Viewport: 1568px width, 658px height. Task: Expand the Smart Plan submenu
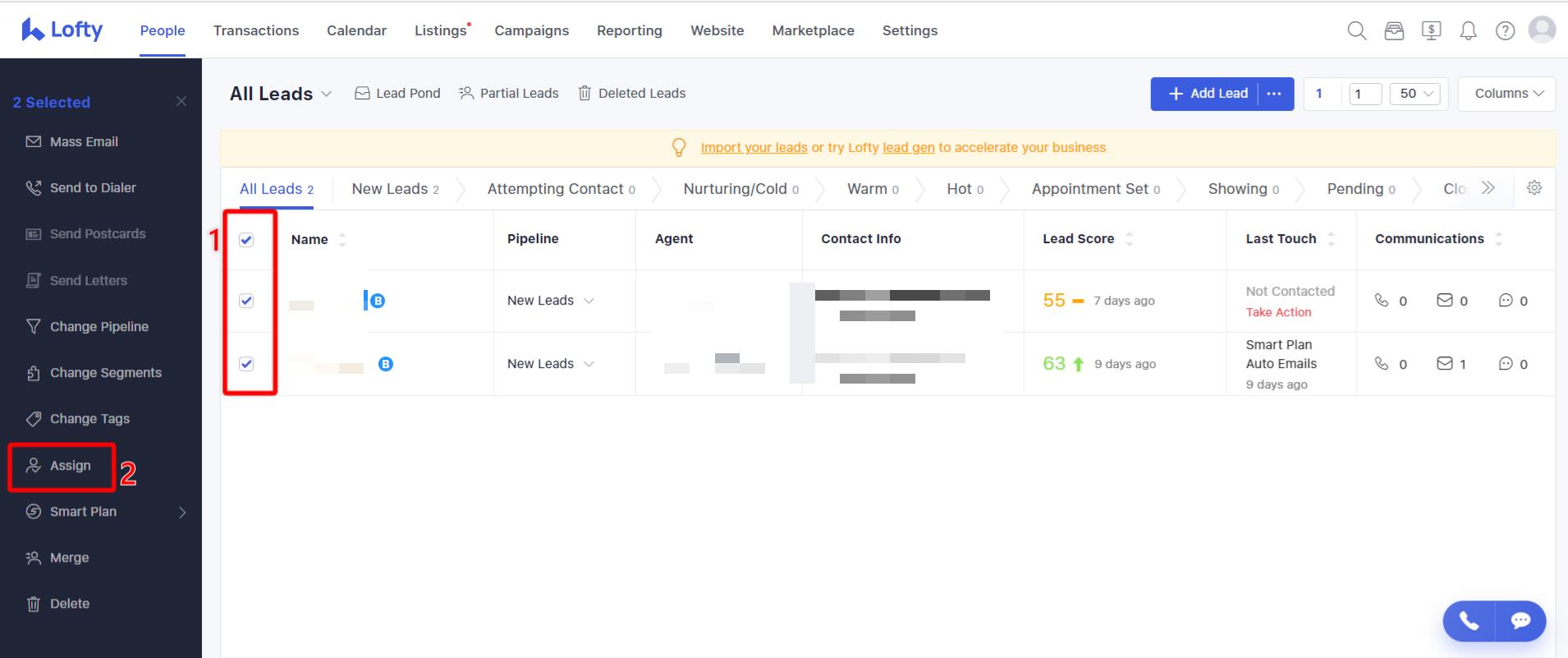tap(182, 512)
